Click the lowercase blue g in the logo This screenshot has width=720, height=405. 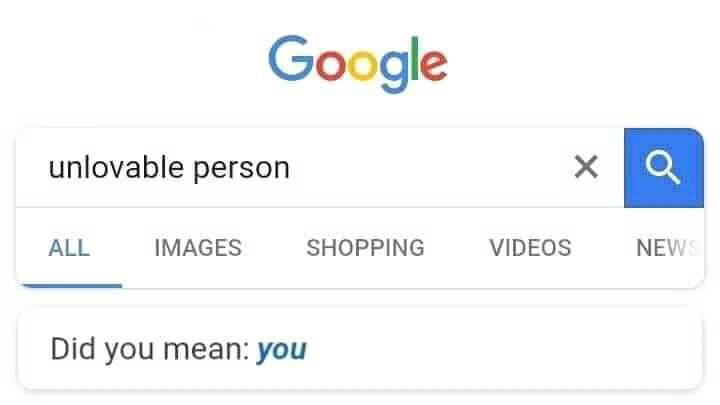point(394,71)
